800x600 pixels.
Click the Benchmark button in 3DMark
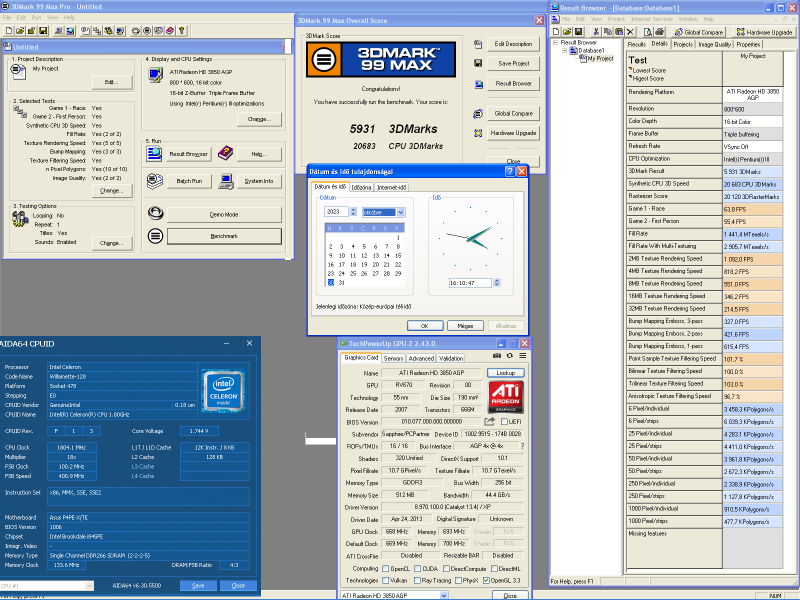pyautogui.click(x=224, y=236)
